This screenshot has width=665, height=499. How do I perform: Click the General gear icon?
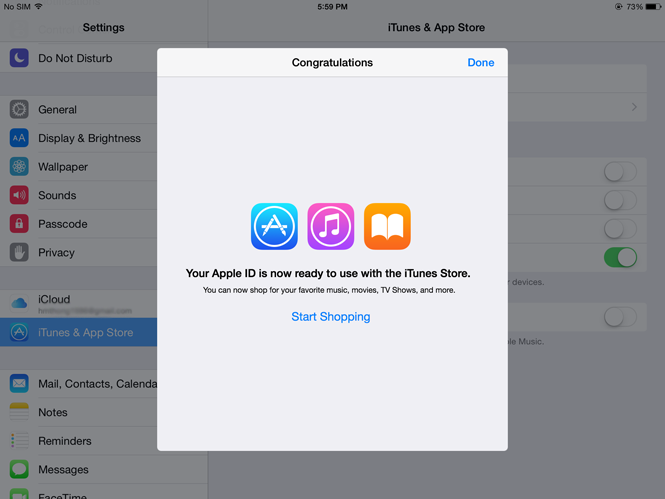(19, 109)
